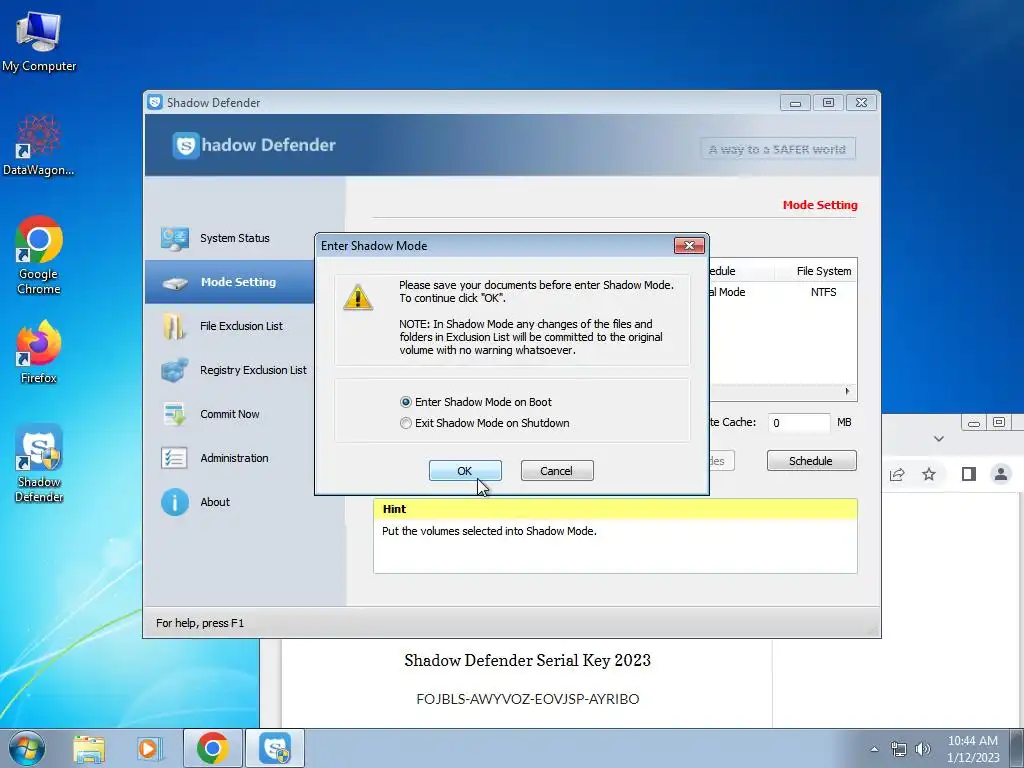
Task: Select Enter Shadow Mode on Boot
Action: [x=477, y=402]
